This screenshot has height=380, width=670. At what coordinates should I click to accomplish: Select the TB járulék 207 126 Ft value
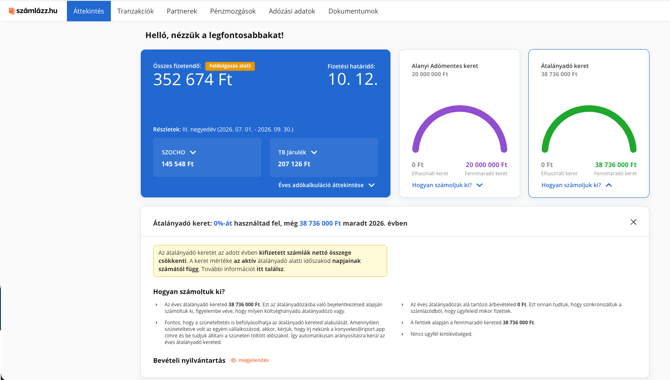coord(294,164)
